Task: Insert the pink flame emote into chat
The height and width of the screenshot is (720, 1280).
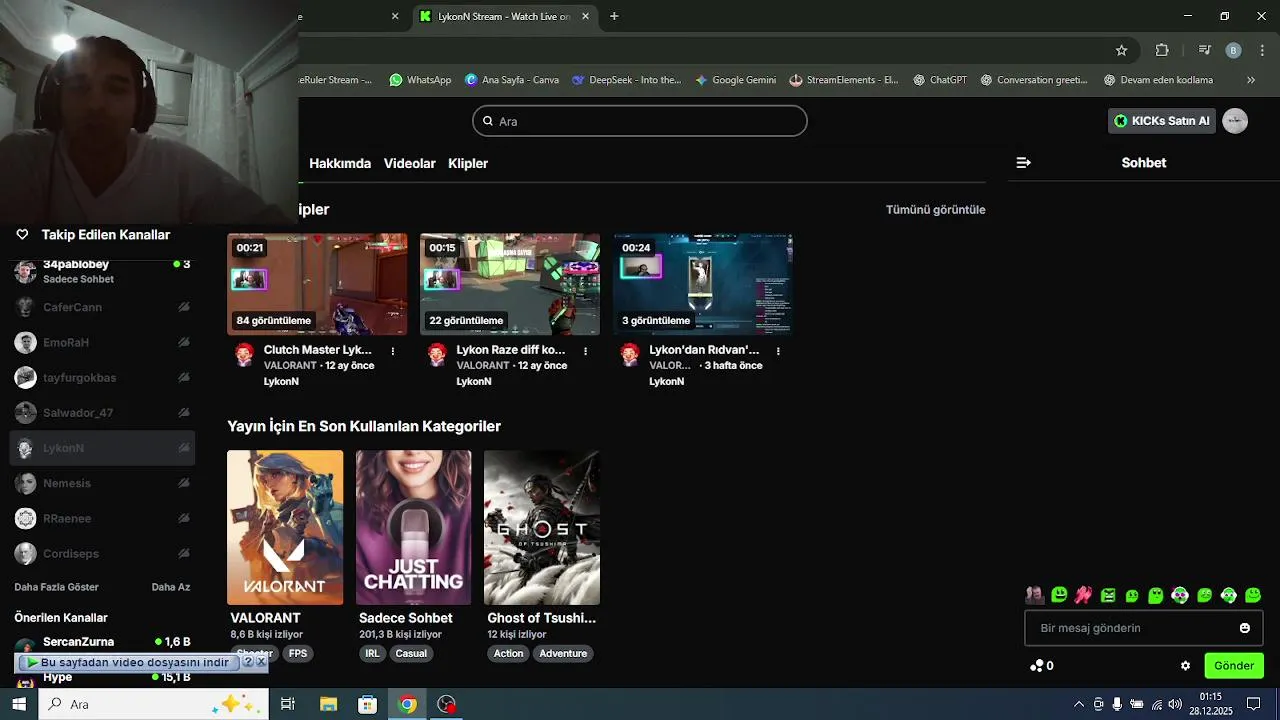Action: click(x=1083, y=595)
